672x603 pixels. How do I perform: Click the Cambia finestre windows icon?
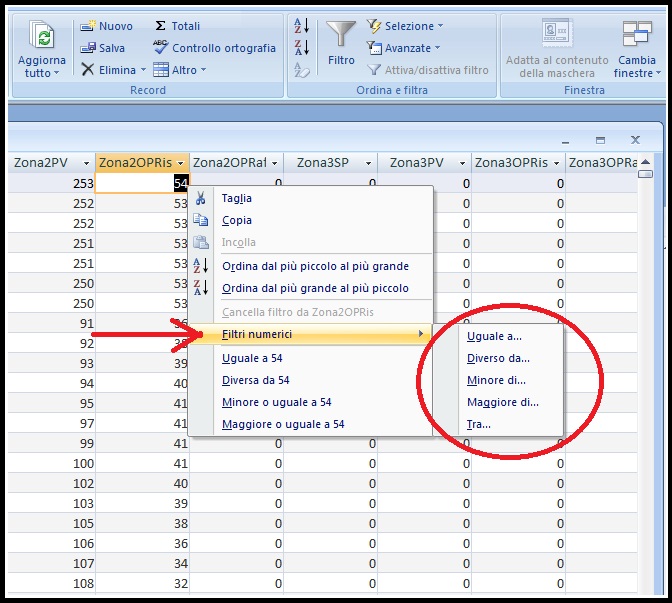point(637,34)
